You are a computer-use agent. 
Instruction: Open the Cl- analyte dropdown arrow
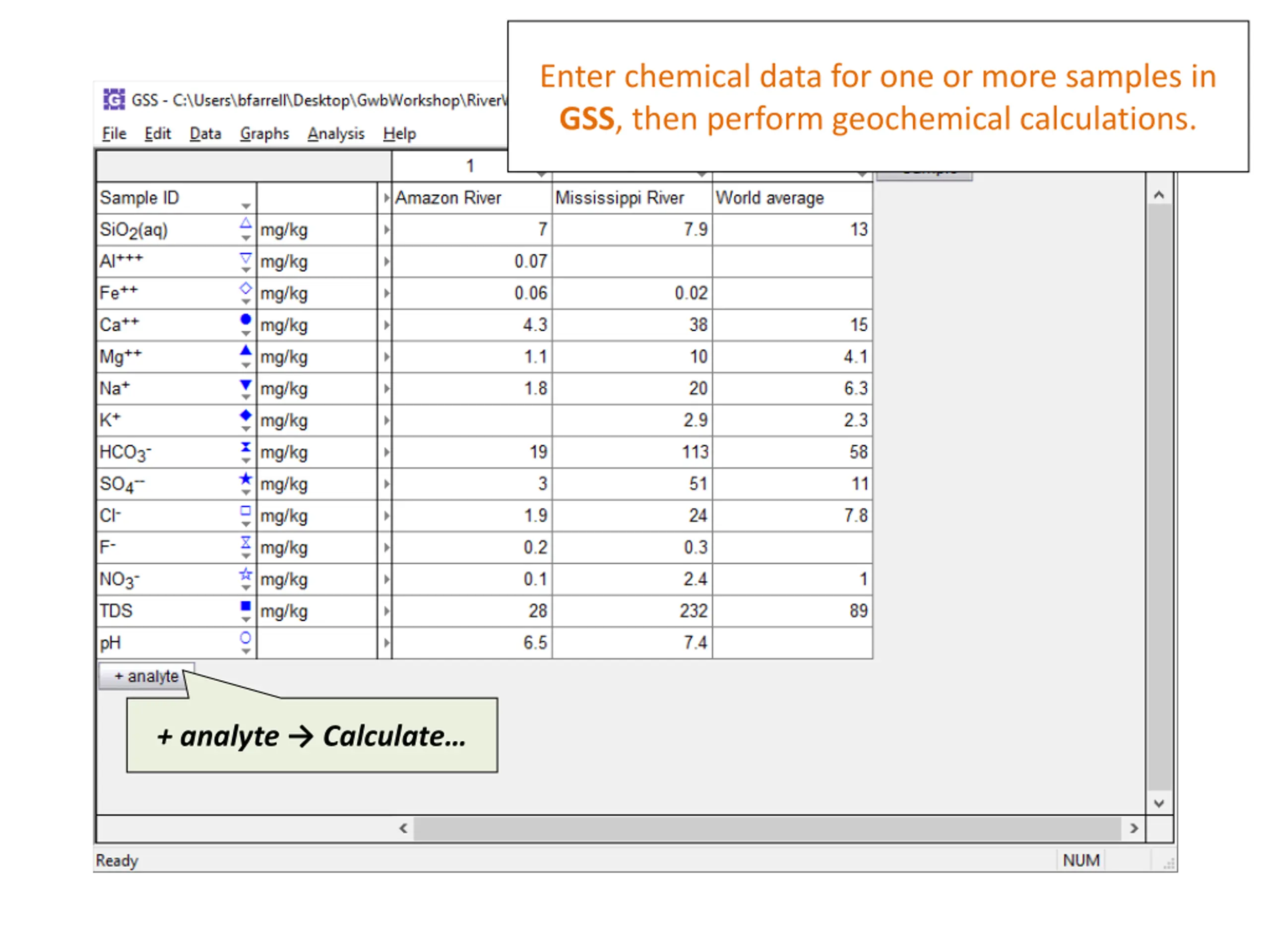(x=246, y=524)
